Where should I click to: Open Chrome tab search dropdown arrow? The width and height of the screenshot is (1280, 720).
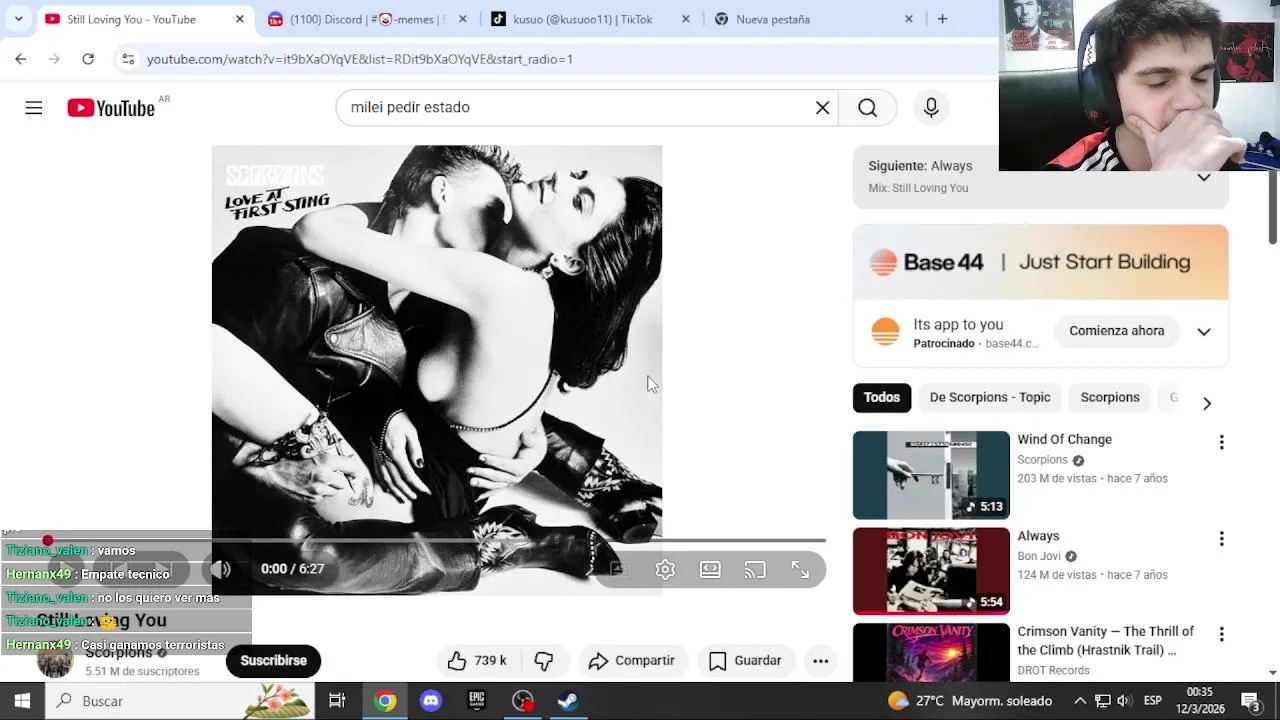pyautogui.click(x=18, y=19)
